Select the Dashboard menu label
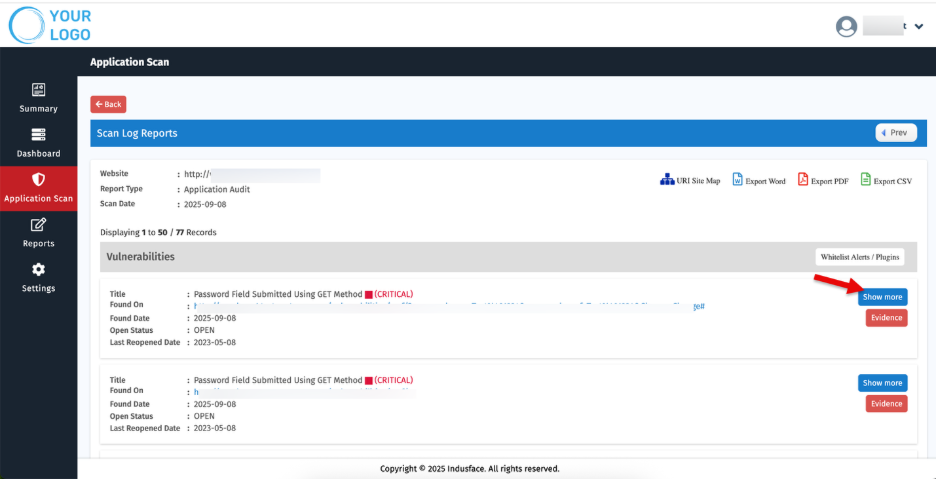This screenshot has width=936, height=480. (x=38, y=153)
